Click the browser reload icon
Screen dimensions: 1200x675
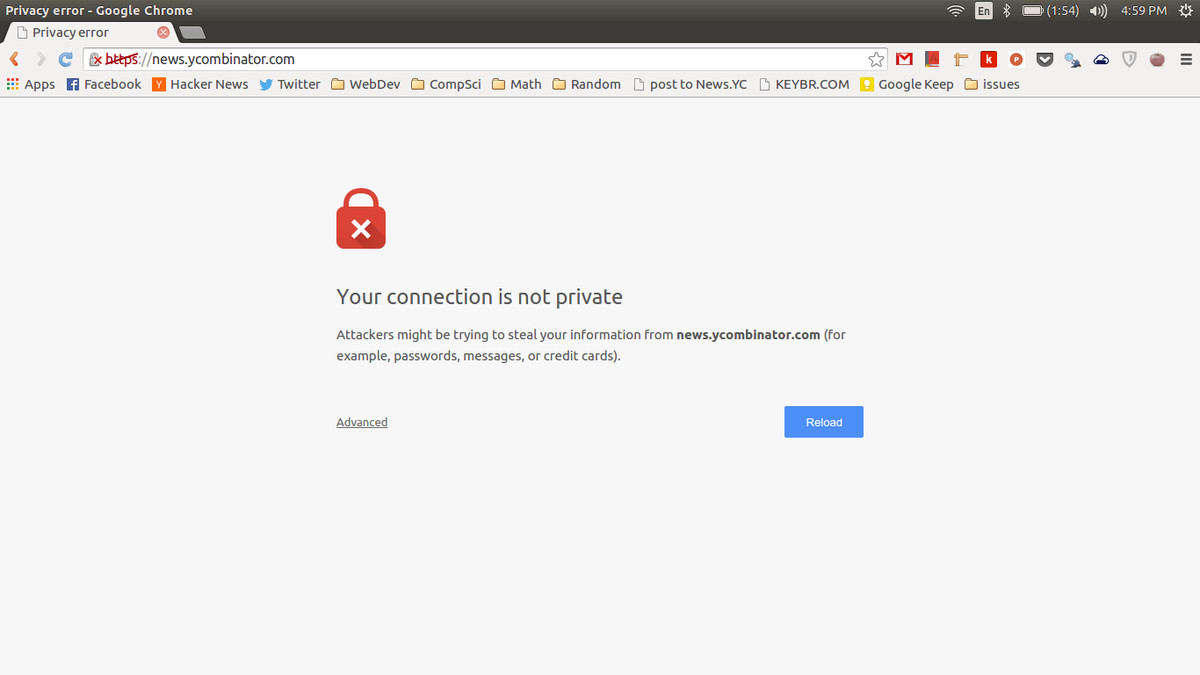coord(66,59)
